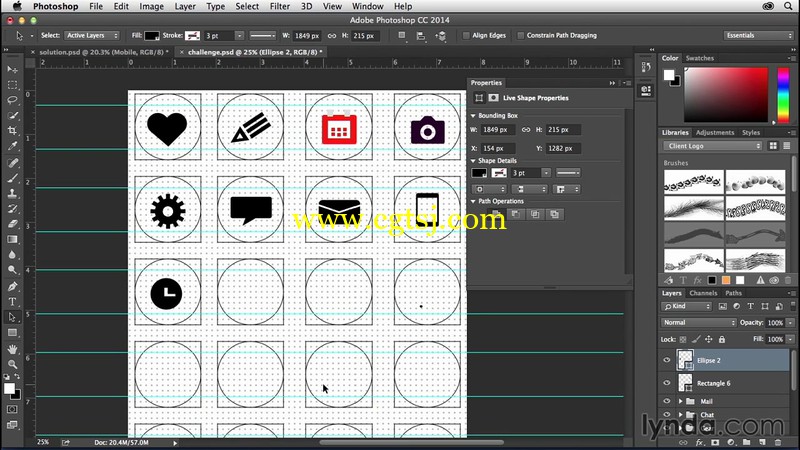800x450 pixels.
Task: Select the Clone Stamp tool
Action: coord(12,193)
